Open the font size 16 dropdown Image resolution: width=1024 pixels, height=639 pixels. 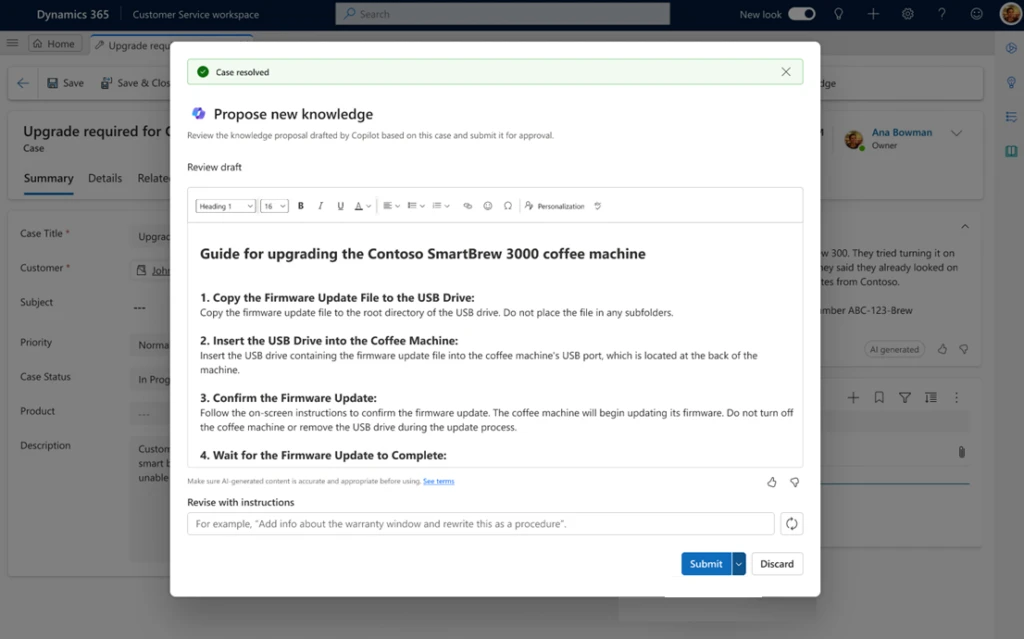[274, 206]
